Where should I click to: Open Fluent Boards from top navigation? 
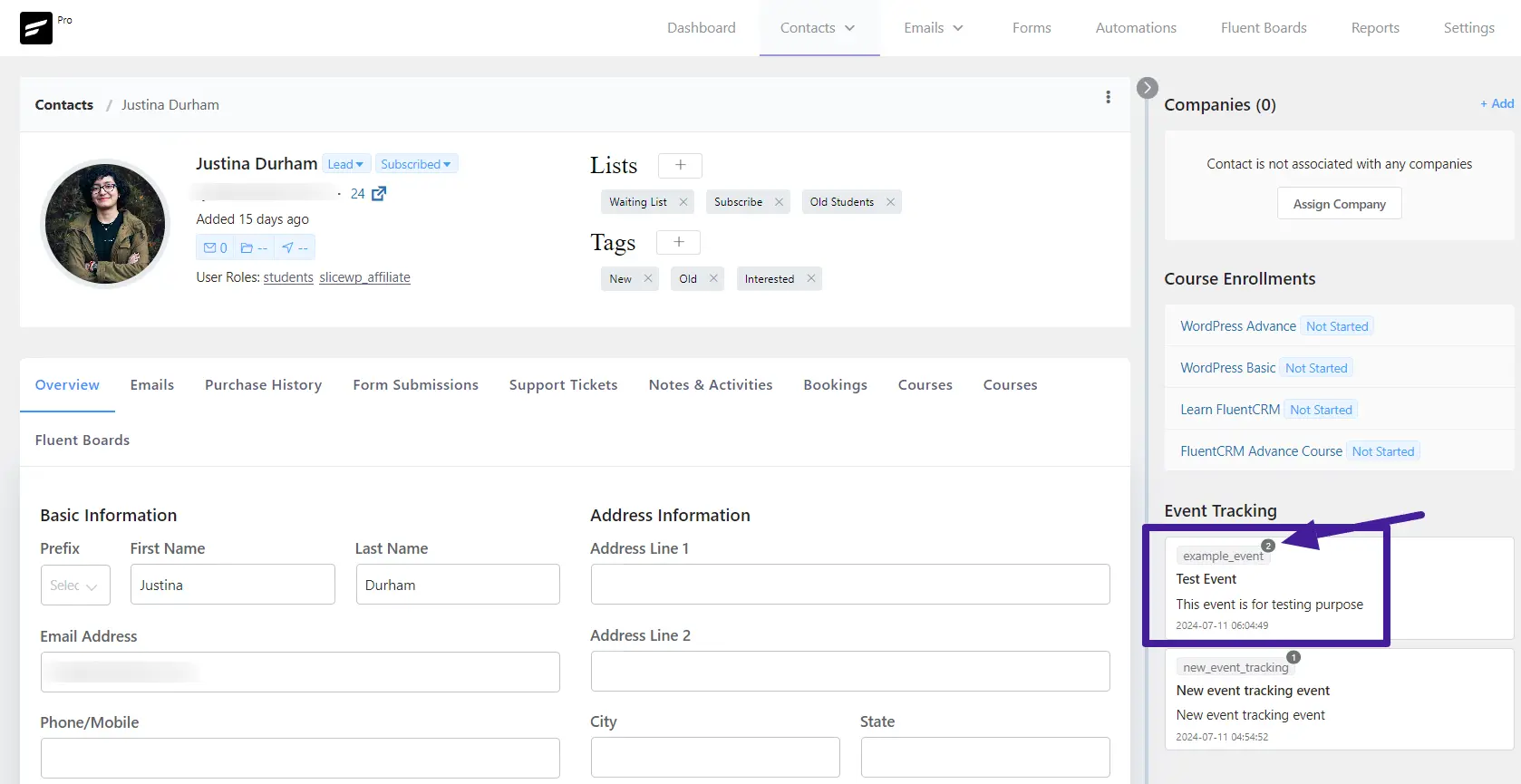[x=1264, y=28]
